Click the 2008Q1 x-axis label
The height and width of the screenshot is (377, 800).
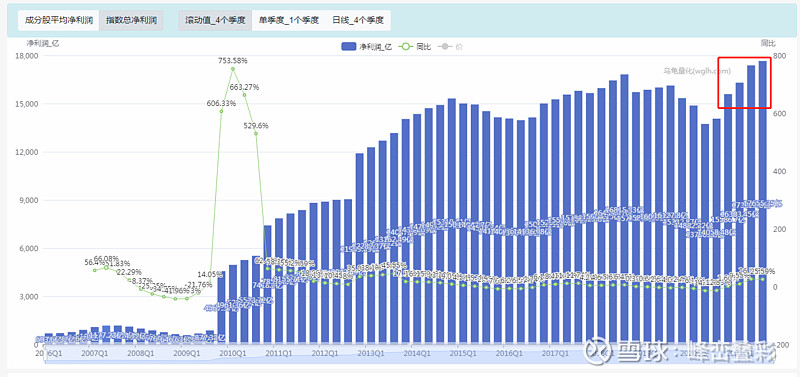click(141, 353)
